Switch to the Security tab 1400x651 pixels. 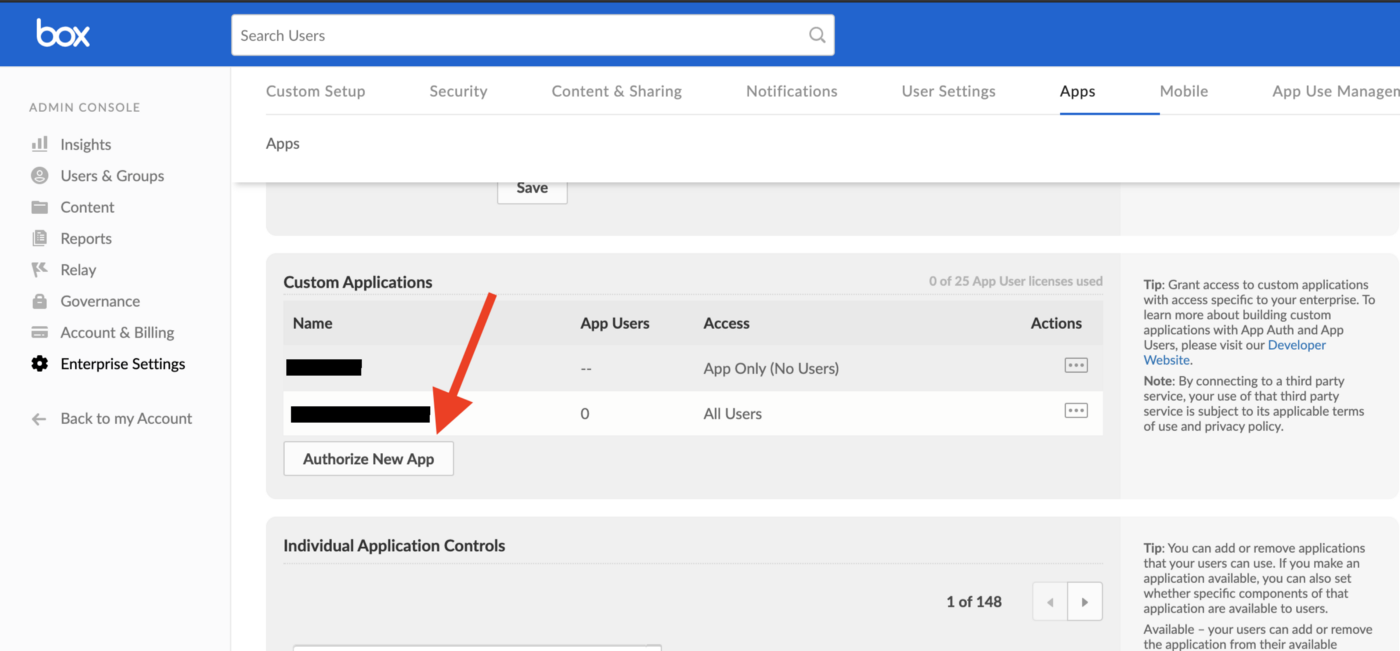[x=458, y=91]
